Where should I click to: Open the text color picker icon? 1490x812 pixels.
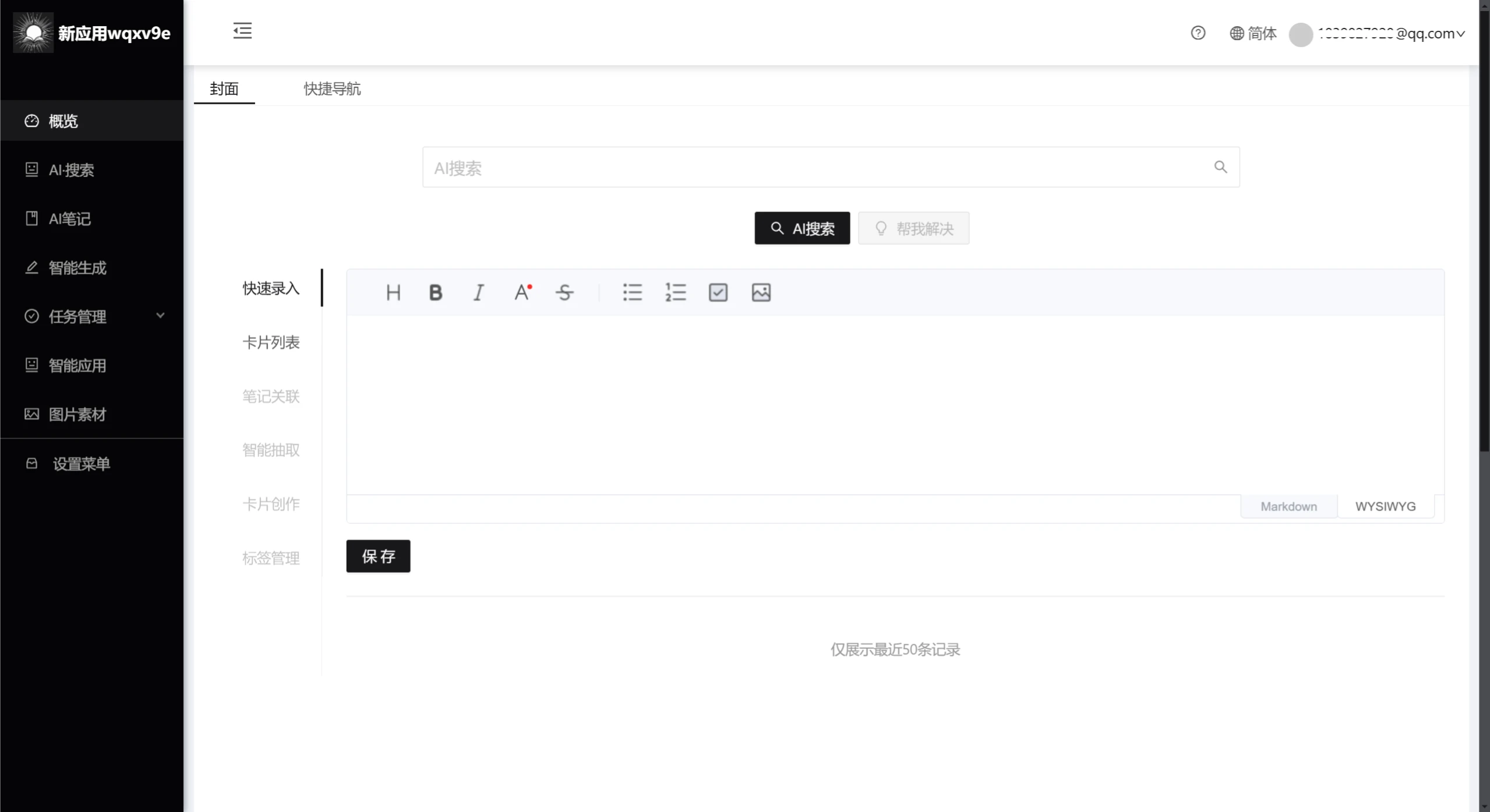click(522, 292)
